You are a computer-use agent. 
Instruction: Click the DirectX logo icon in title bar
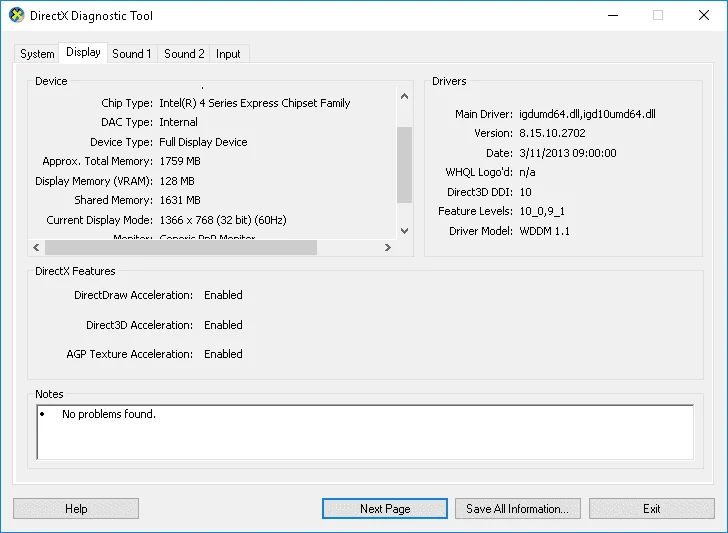click(16, 15)
